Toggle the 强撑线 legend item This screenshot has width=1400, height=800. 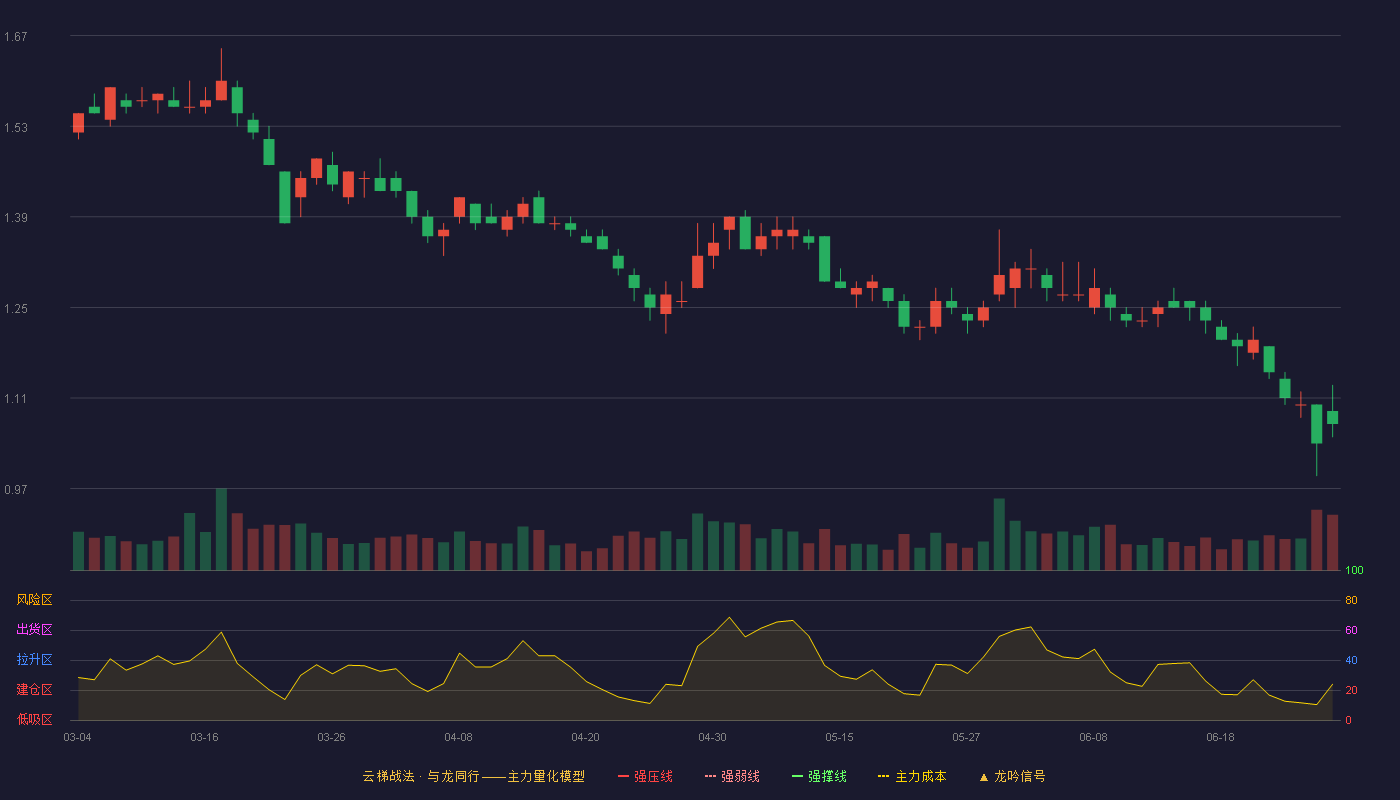[x=819, y=776]
